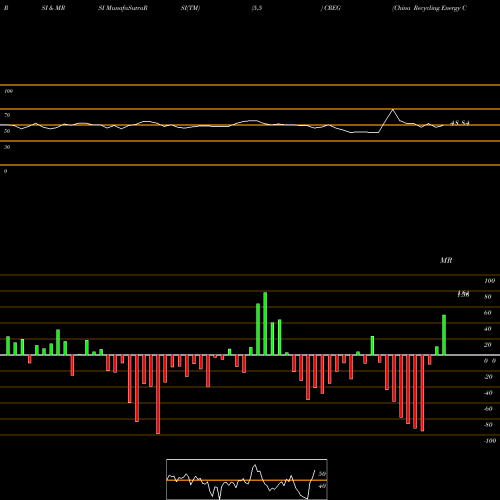
Task: Click the 'MR' panel label
Action: point(446,260)
